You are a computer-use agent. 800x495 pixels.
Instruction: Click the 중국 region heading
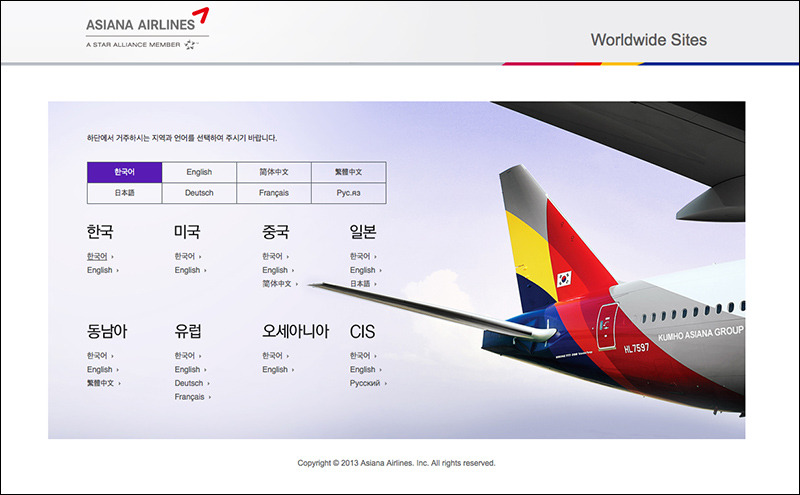click(276, 232)
